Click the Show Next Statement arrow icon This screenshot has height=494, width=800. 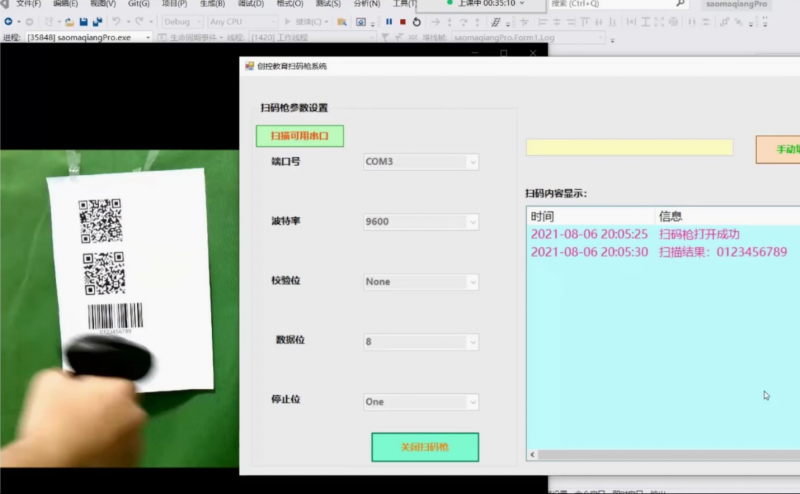[435, 22]
